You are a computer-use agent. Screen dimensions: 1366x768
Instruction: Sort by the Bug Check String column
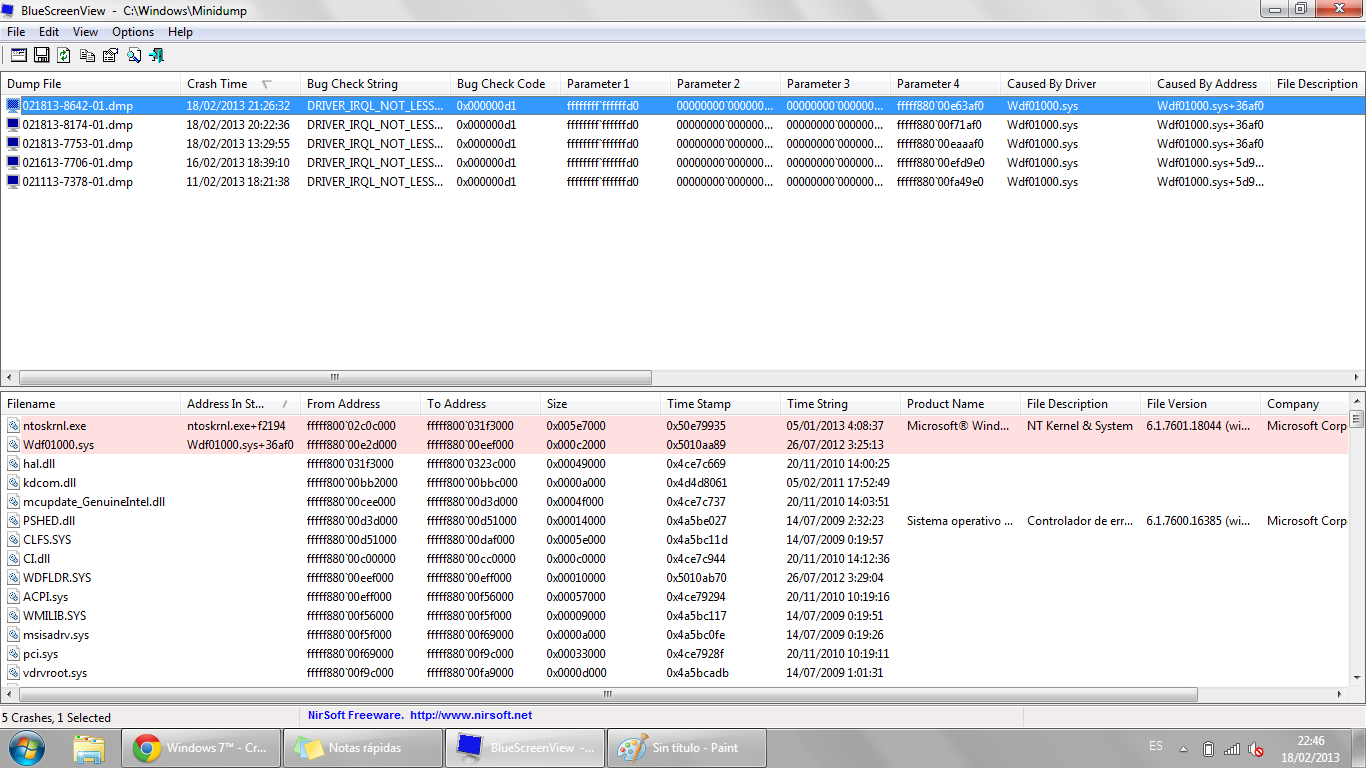tap(375, 84)
